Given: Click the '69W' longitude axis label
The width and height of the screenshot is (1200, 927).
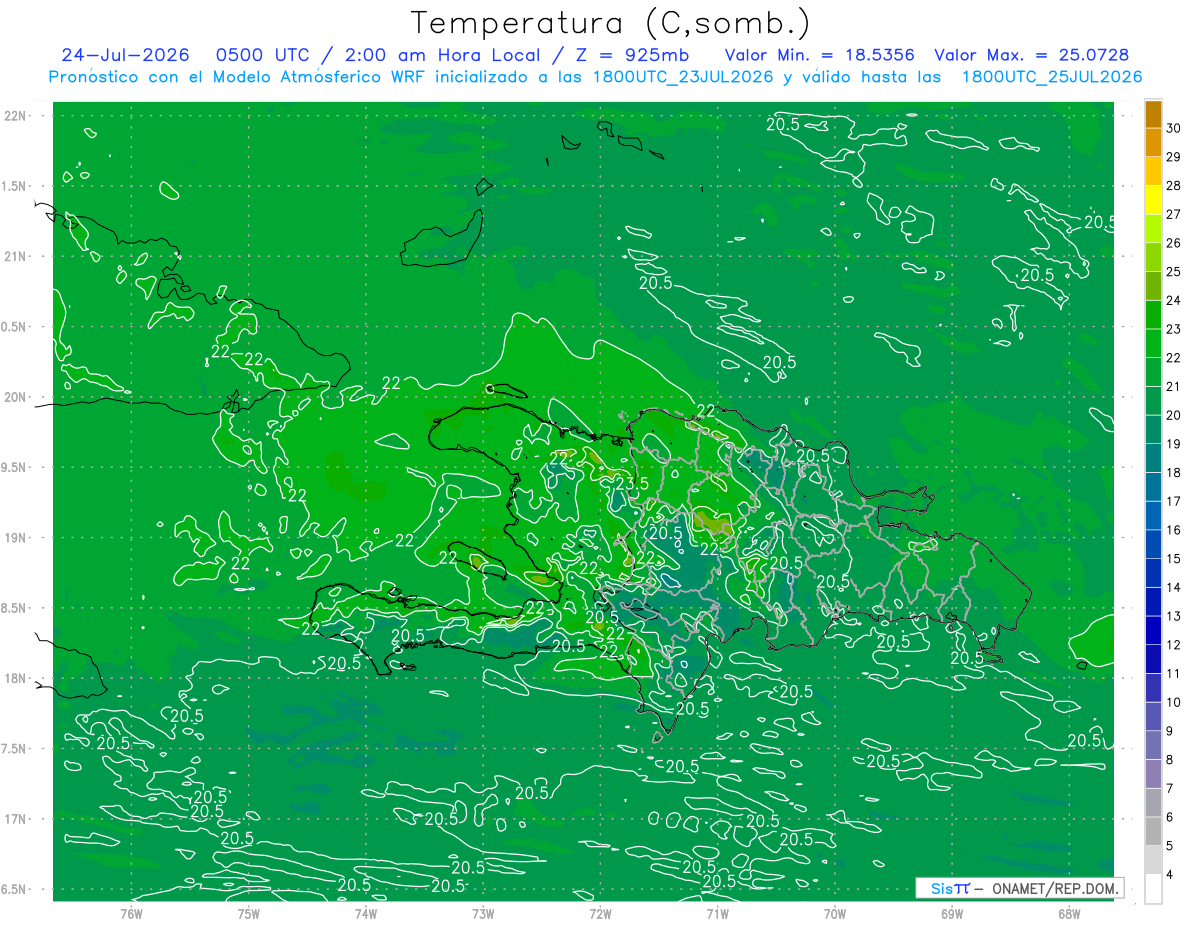Looking at the screenshot, I should click(x=952, y=913).
